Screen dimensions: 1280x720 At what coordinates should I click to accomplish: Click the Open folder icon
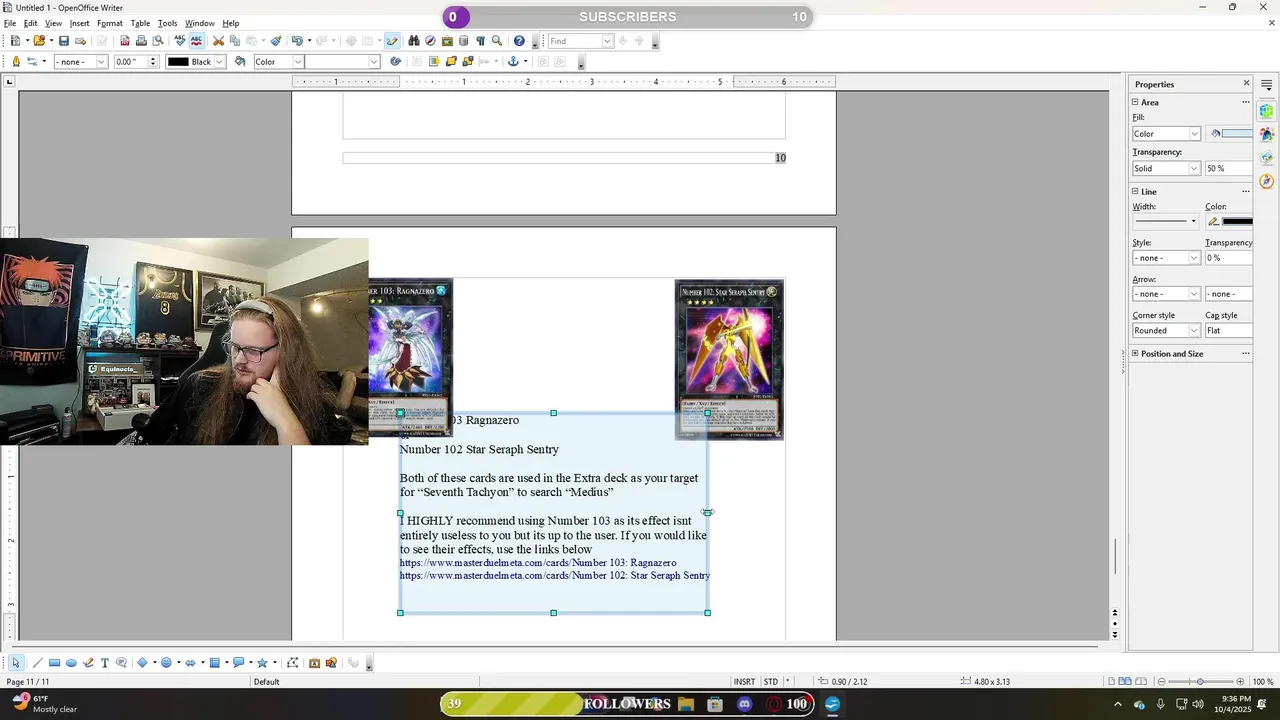39,41
